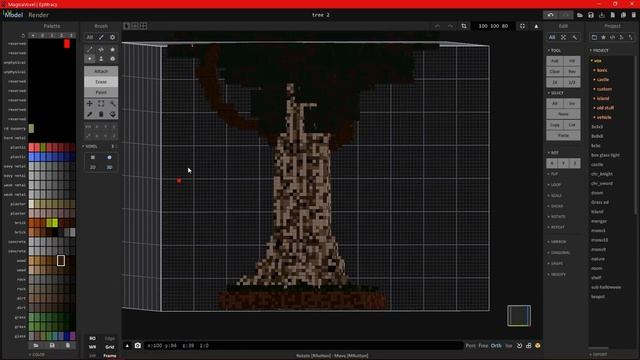Expand the castle folder in project tree
The image size is (640, 360).
point(601,80)
